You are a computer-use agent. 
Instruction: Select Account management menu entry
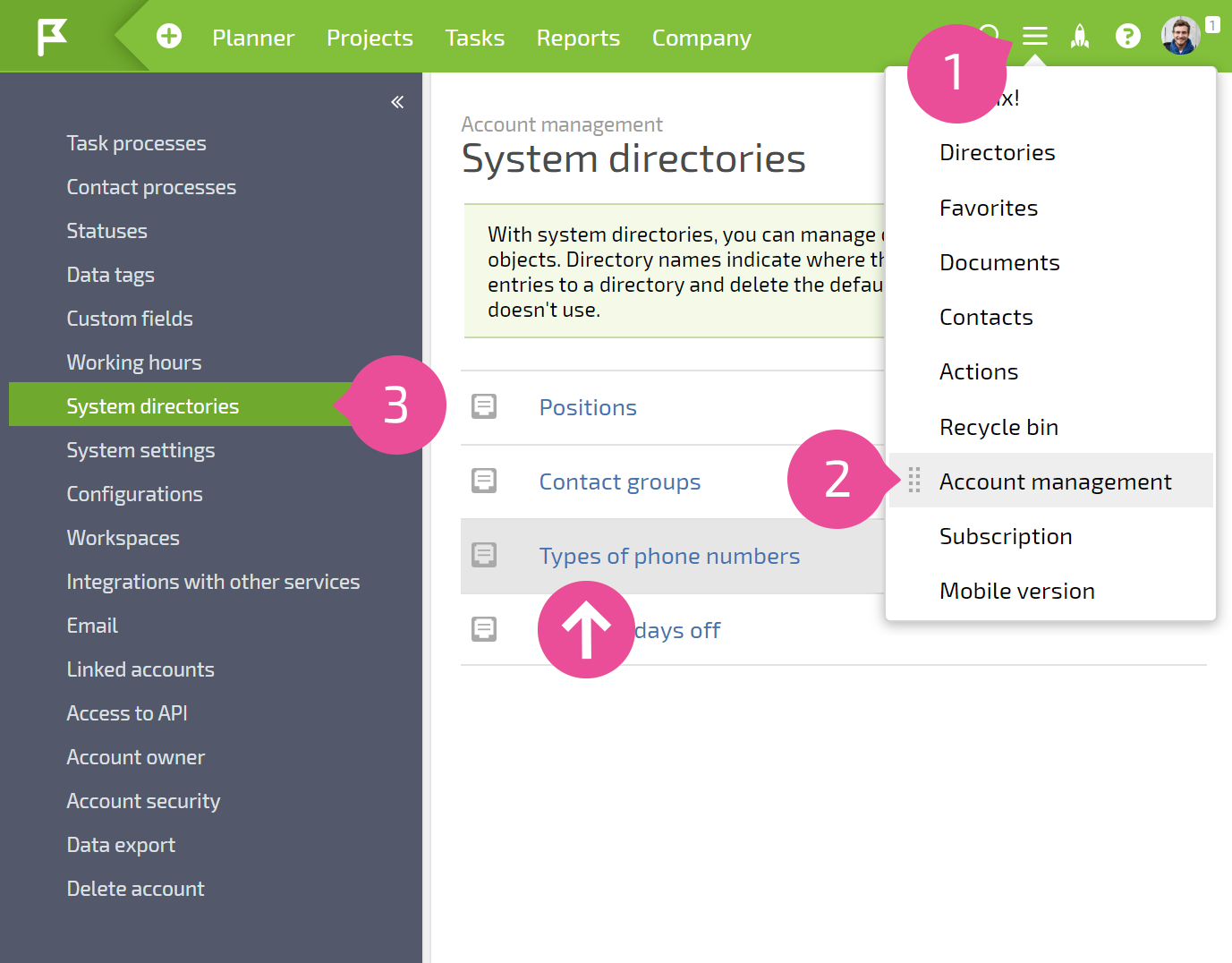(x=1051, y=481)
